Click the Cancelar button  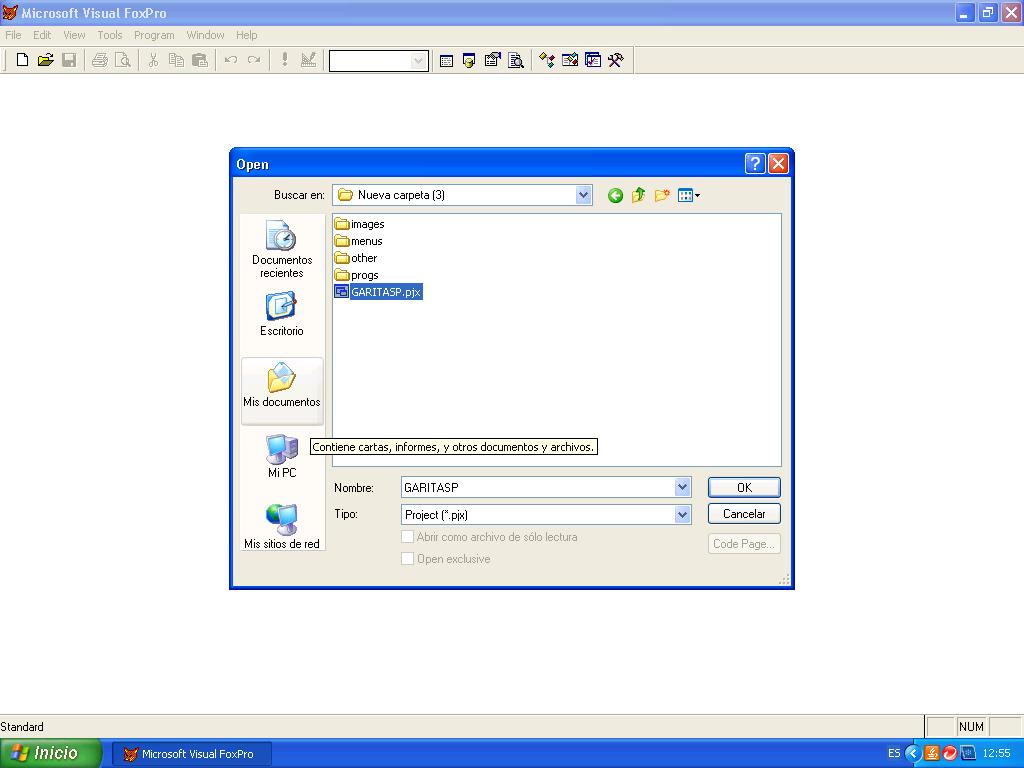[x=744, y=514]
